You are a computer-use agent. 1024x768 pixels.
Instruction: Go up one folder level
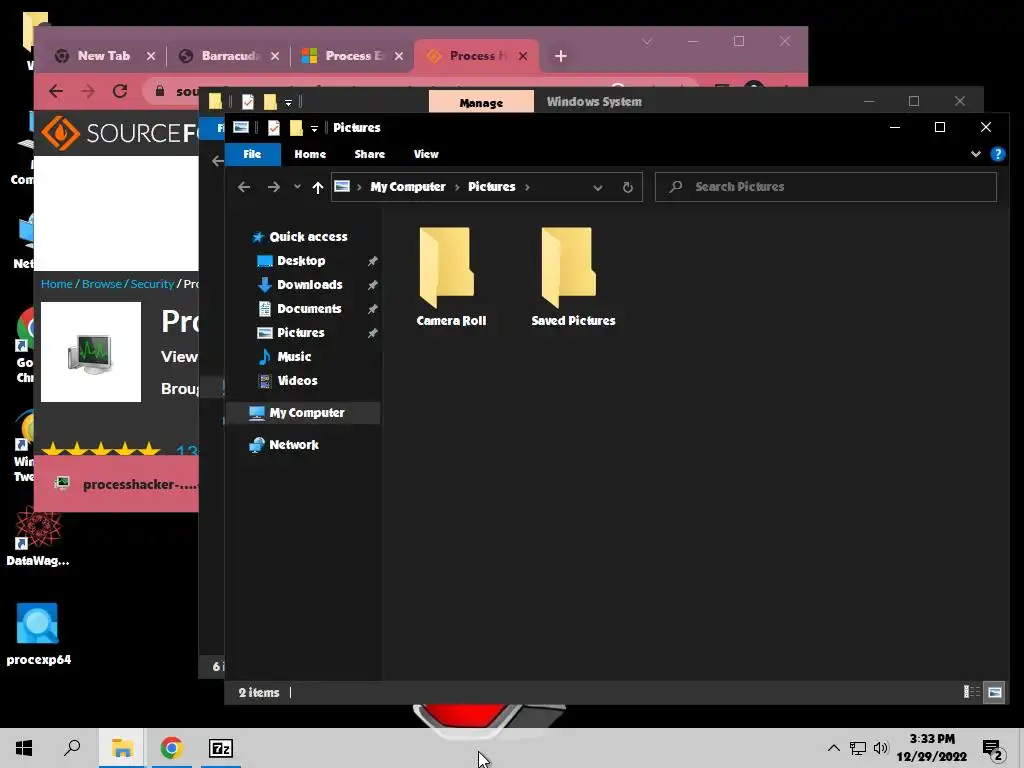(317, 187)
